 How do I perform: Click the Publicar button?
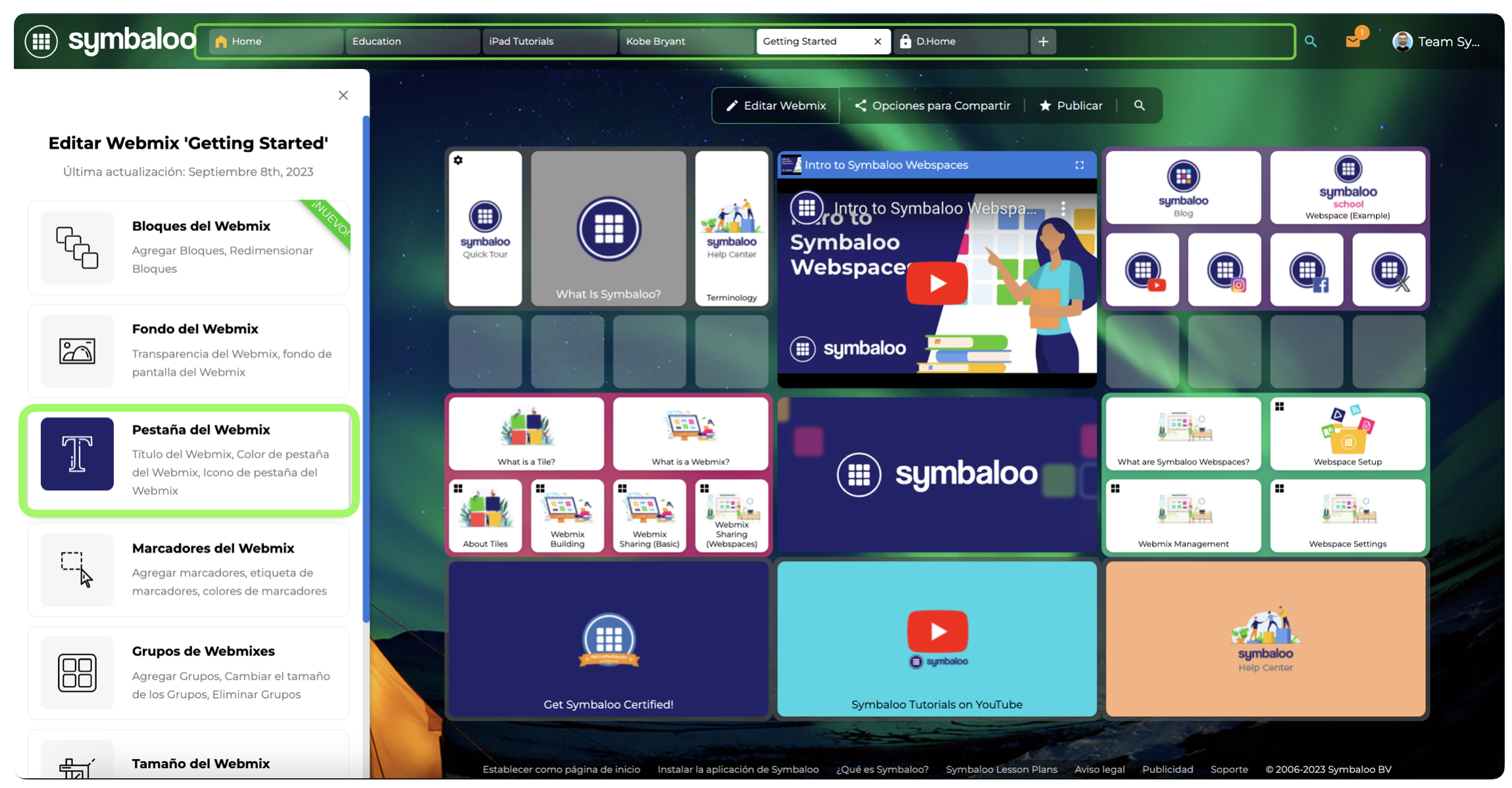point(1071,105)
